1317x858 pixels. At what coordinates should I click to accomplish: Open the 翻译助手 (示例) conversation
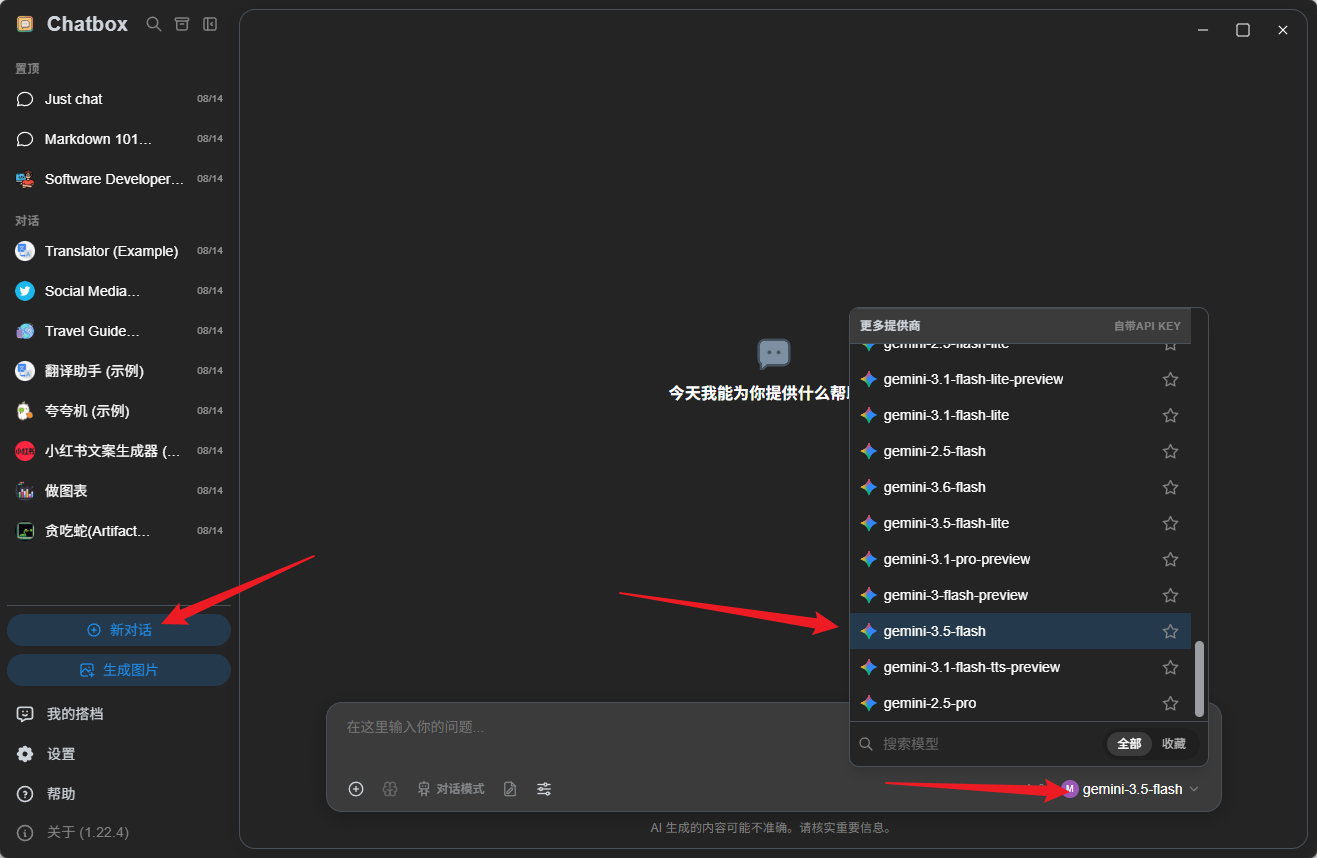119,371
